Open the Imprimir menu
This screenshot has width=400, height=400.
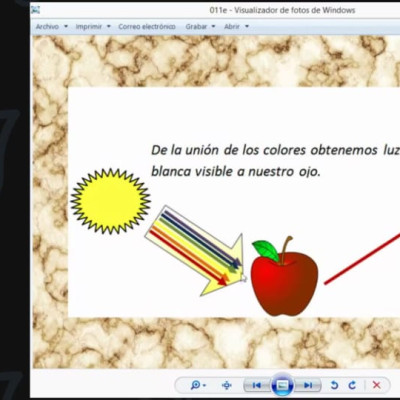click(88, 27)
